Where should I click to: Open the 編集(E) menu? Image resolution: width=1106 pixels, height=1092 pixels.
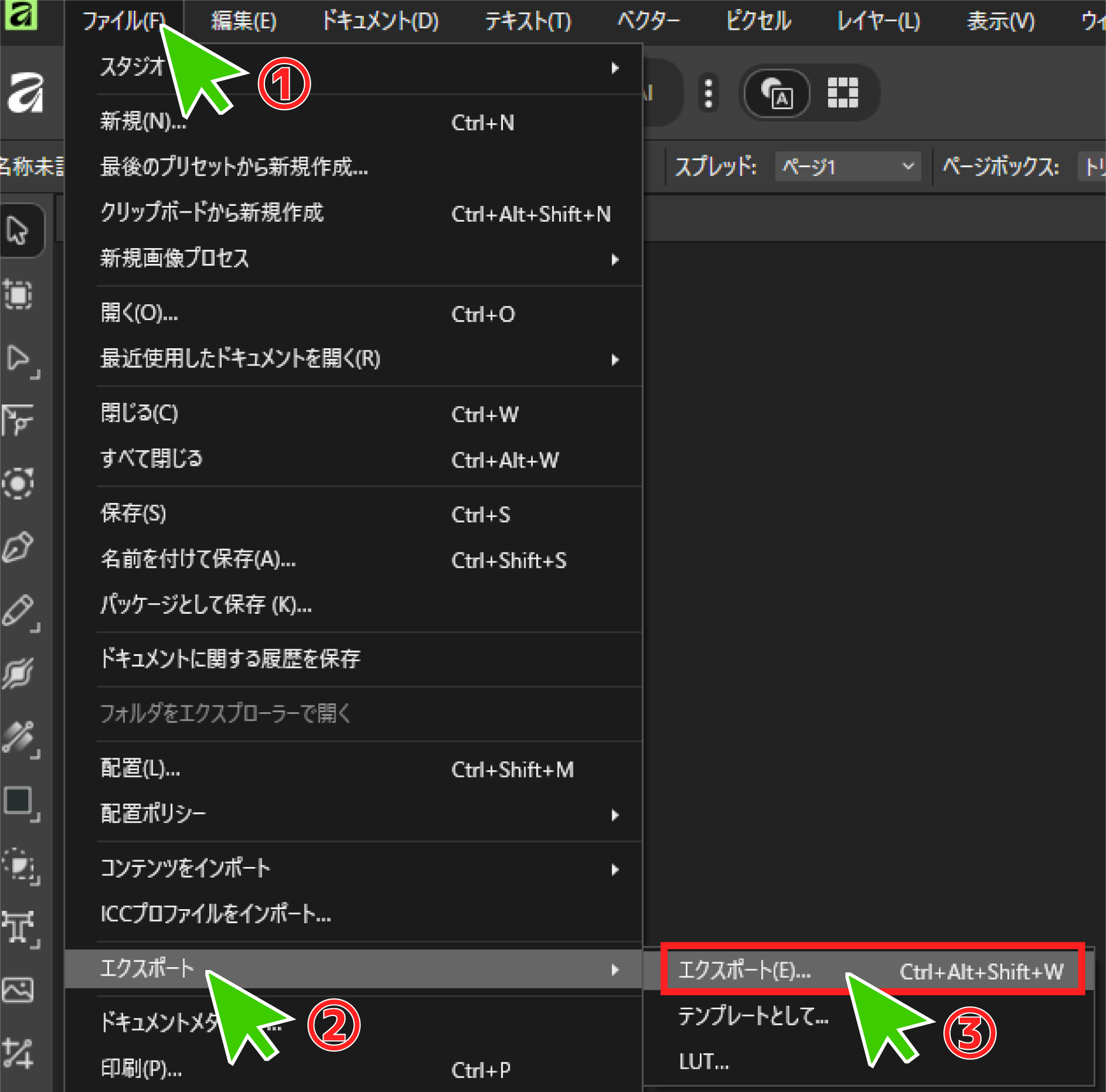coord(243,22)
